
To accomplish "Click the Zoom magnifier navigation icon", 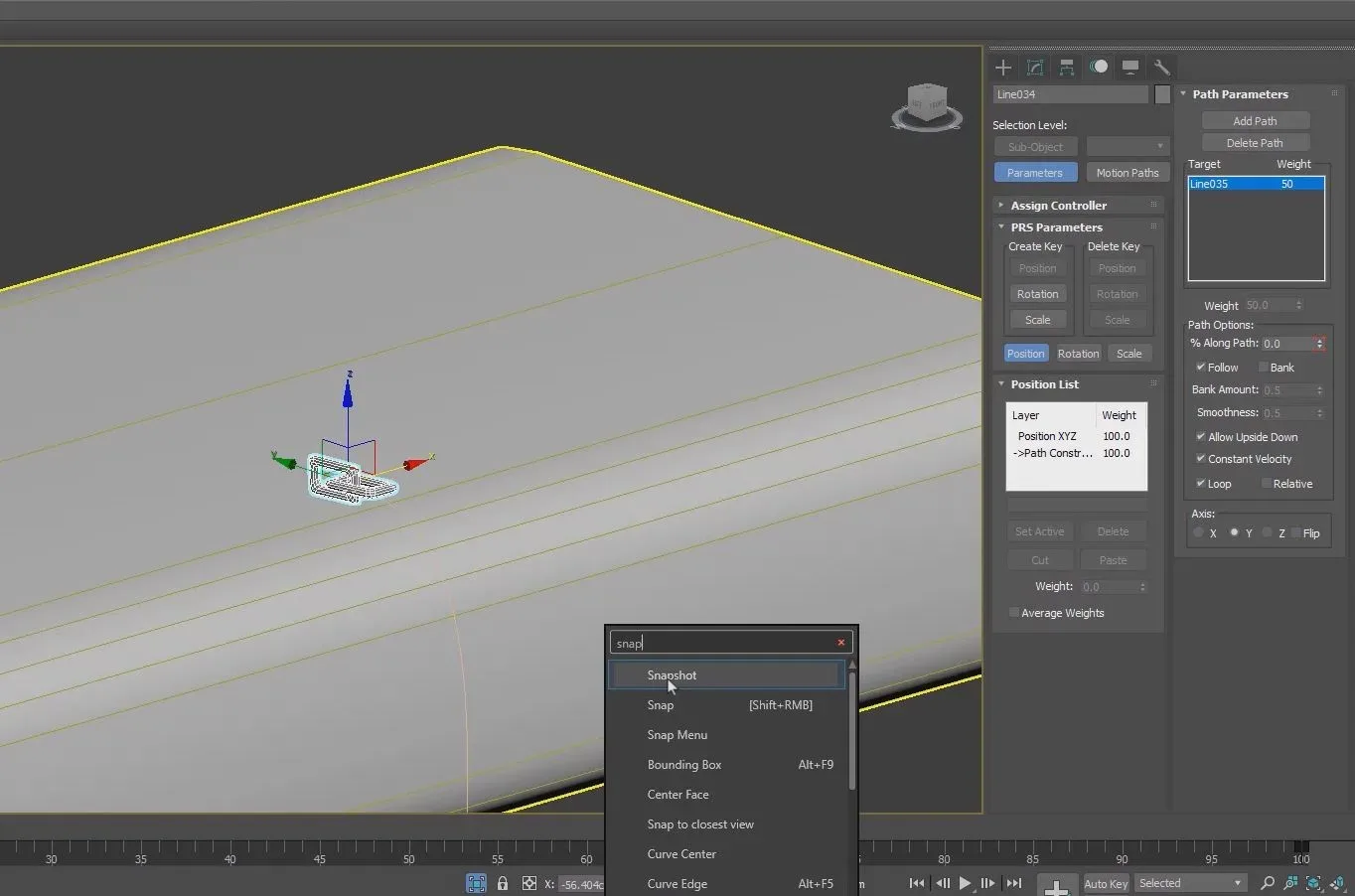I will tap(1268, 883).
